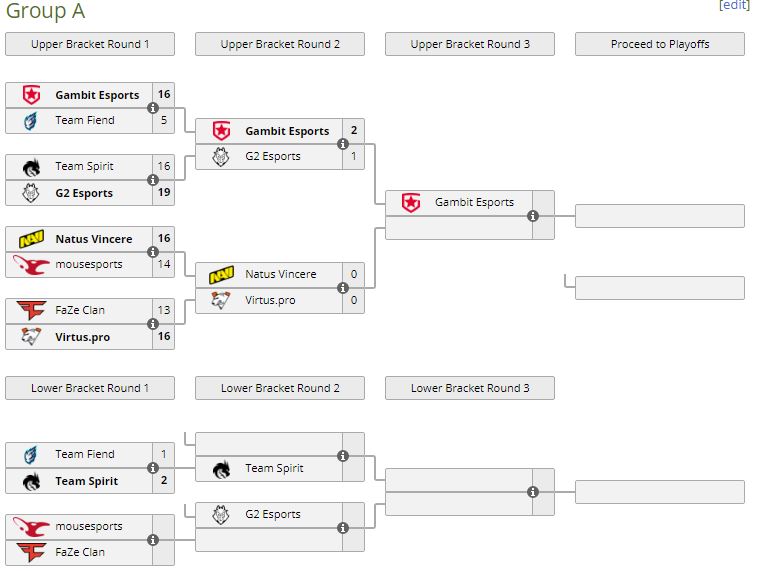Click the Team Spirit logo in Lower Round 2
The image size is (757, 571).
point(221,469)
